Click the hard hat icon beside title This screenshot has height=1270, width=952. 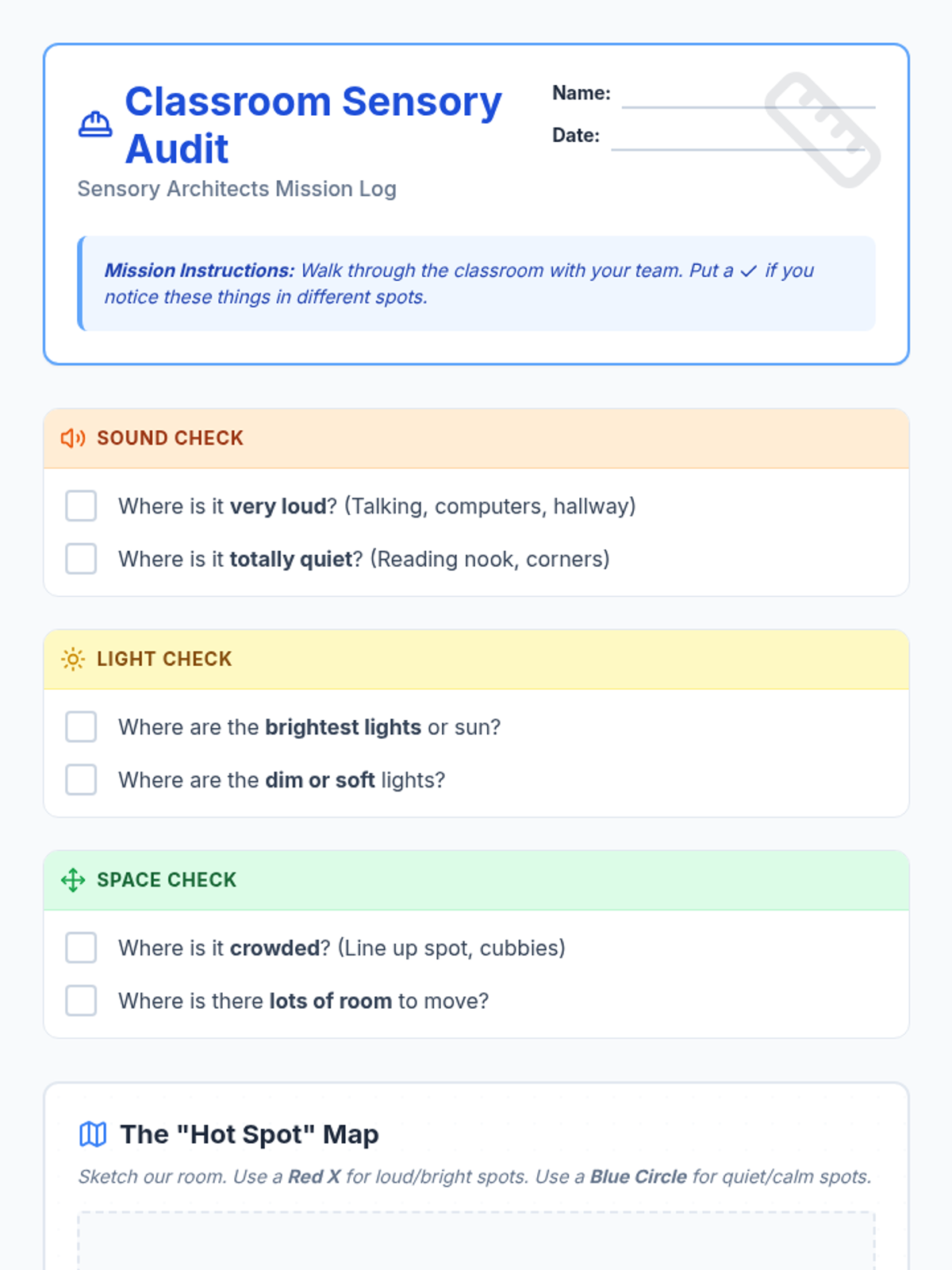tap(95, 125)
